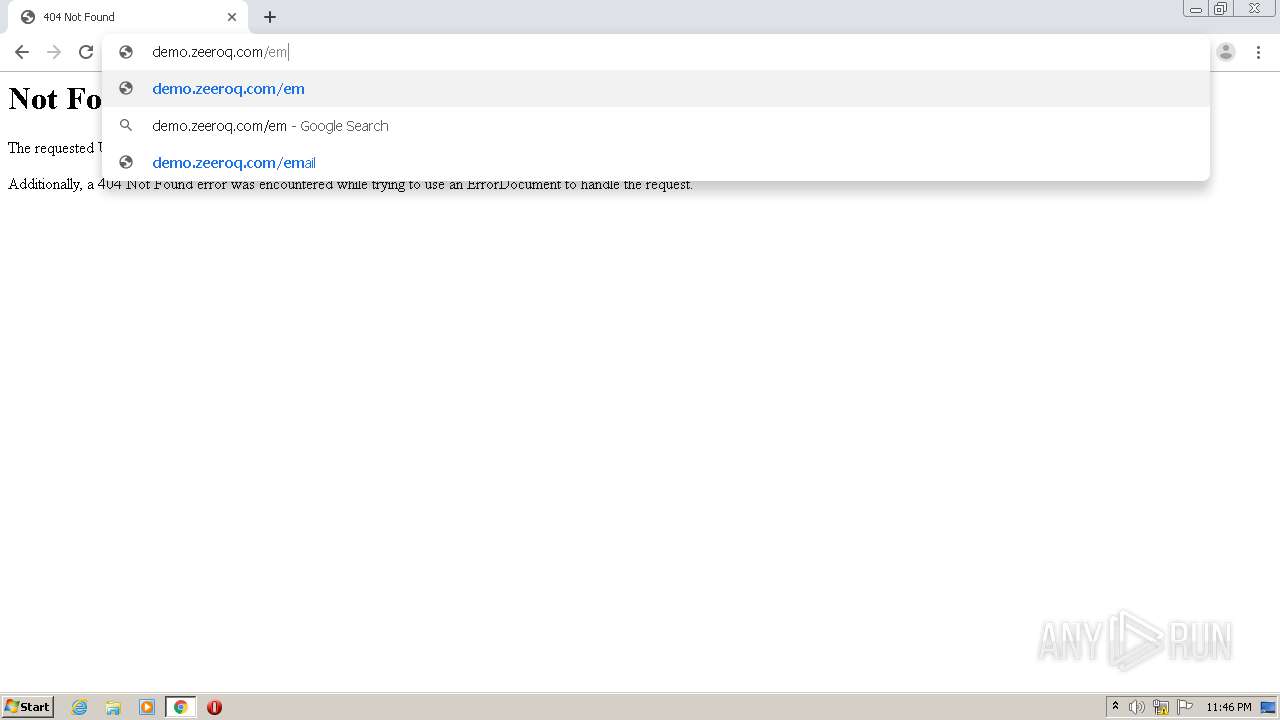Open Windows Media Player from taskbar

(147, 707)
